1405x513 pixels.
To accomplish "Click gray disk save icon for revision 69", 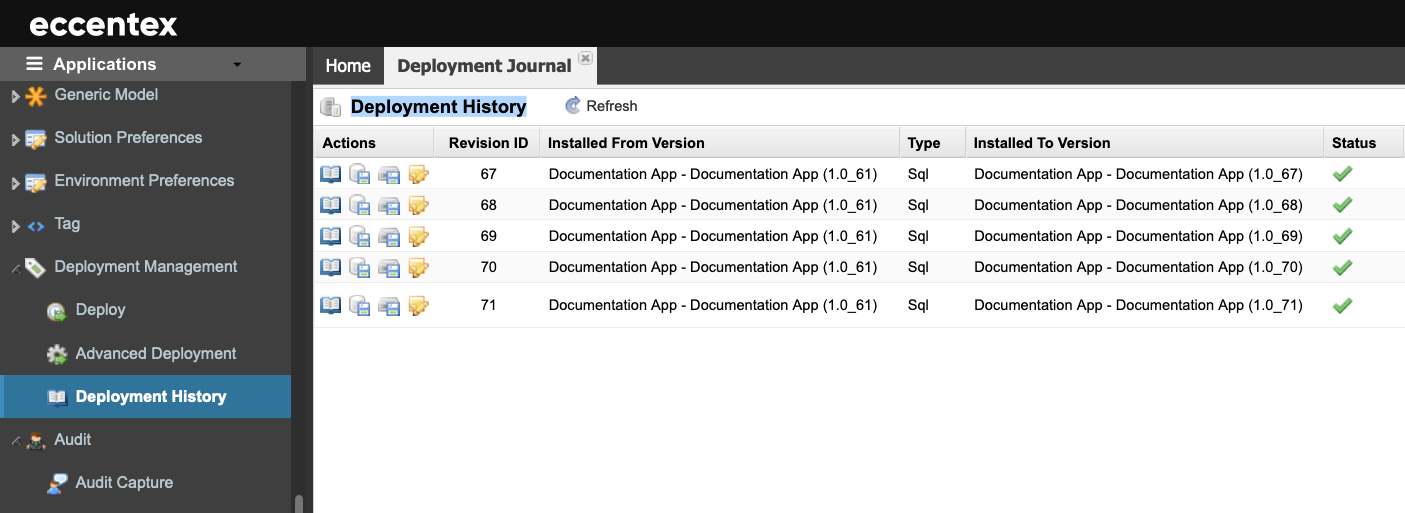I will click(x=389, y=237).
